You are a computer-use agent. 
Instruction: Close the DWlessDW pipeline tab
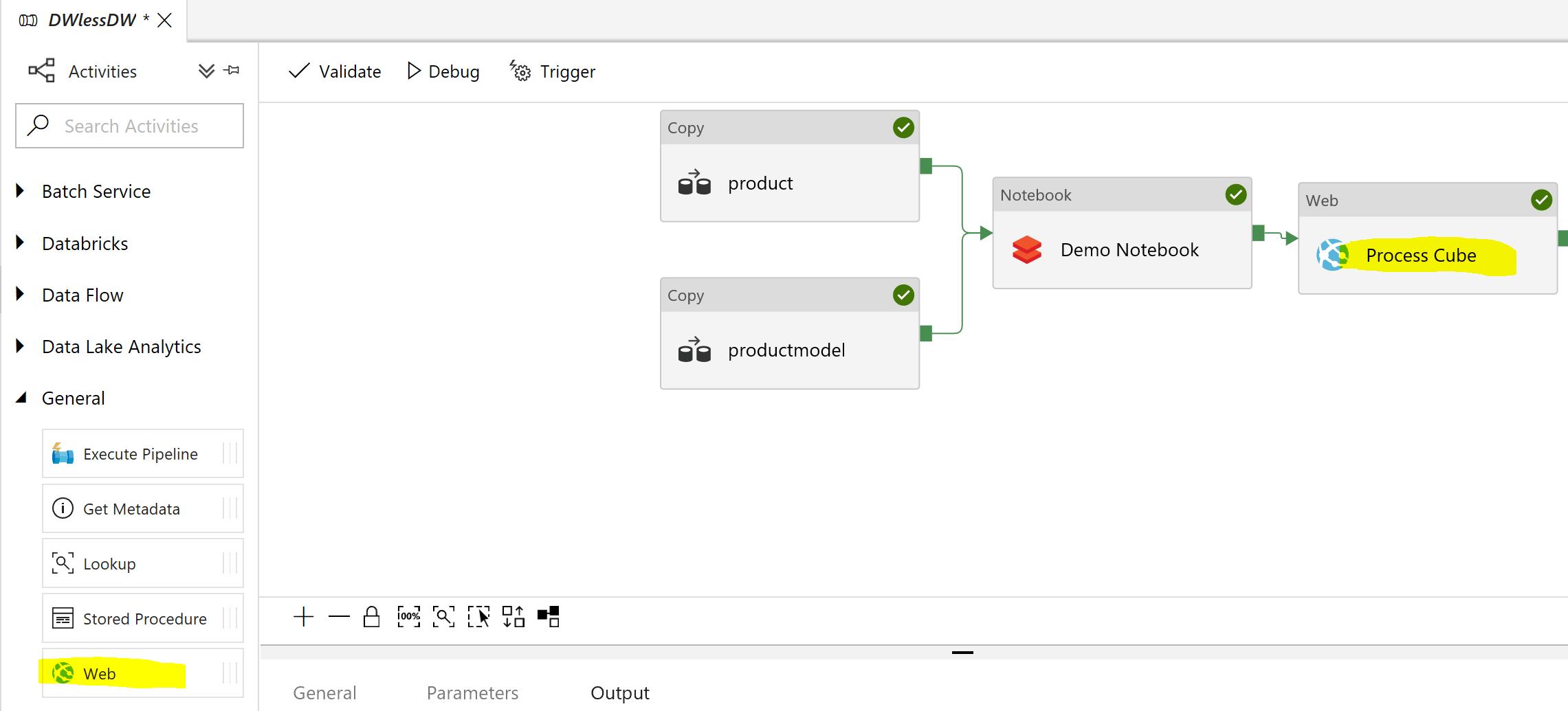(164, 20)
